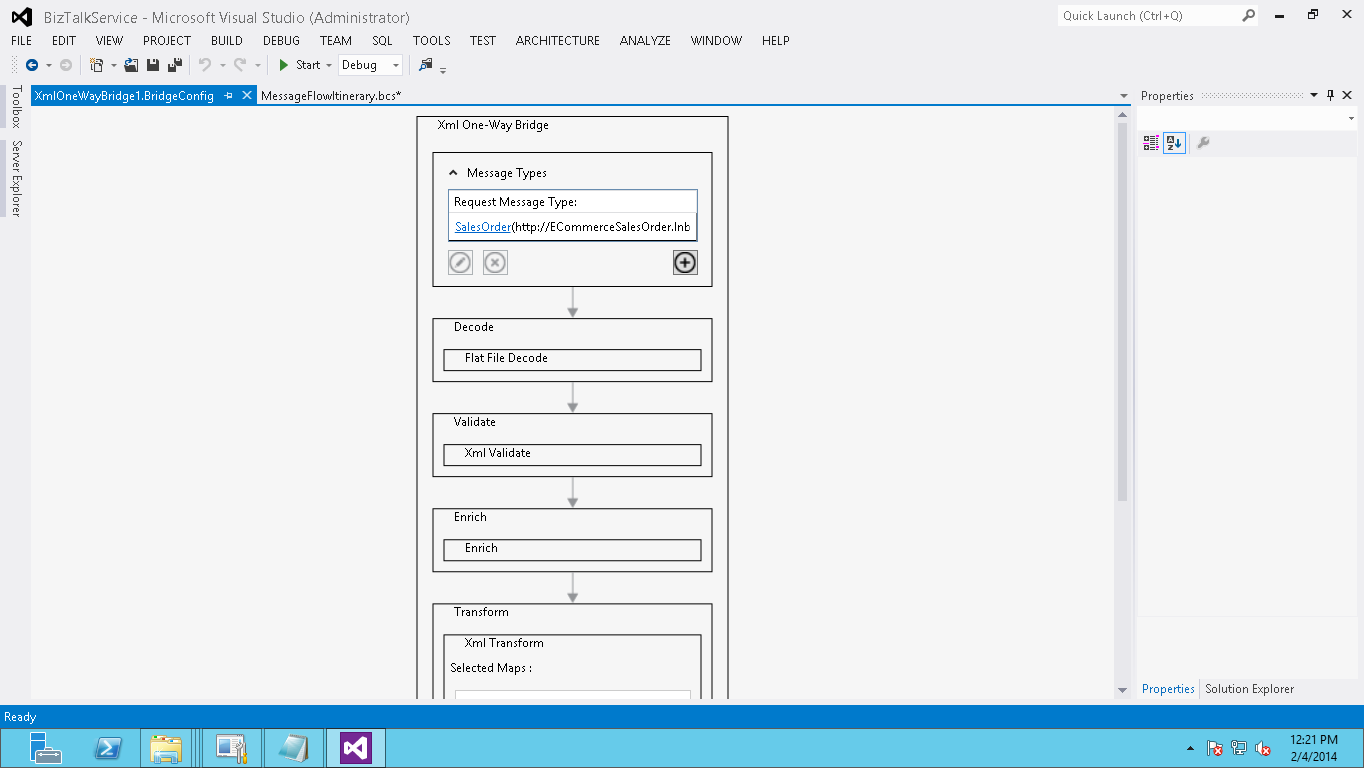
Task: Click the Navigate Backward arrow icon
Action: (x=32, y=65)
